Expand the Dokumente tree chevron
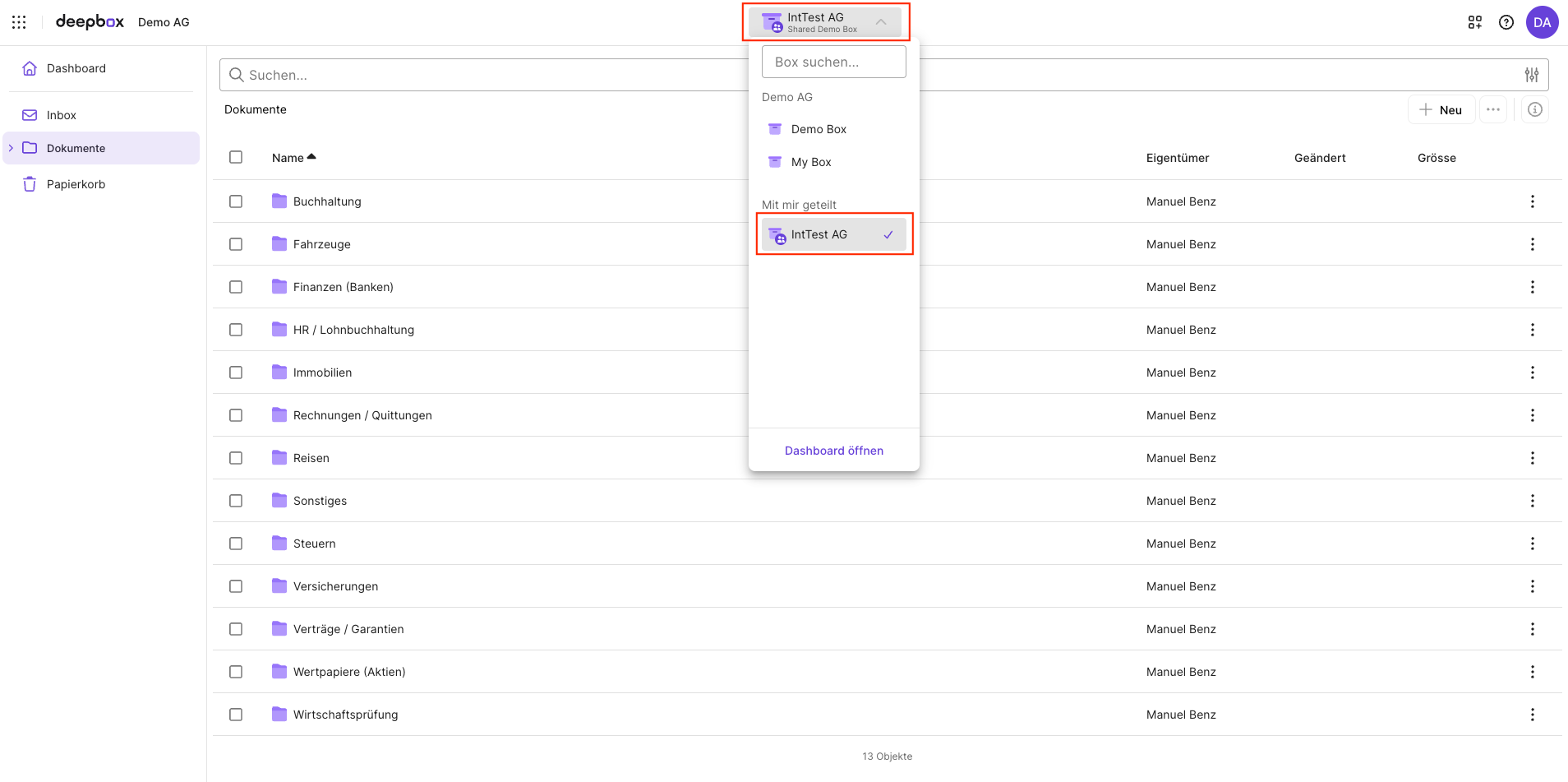Screen dimensions: 1568x782 pos(11,148)
